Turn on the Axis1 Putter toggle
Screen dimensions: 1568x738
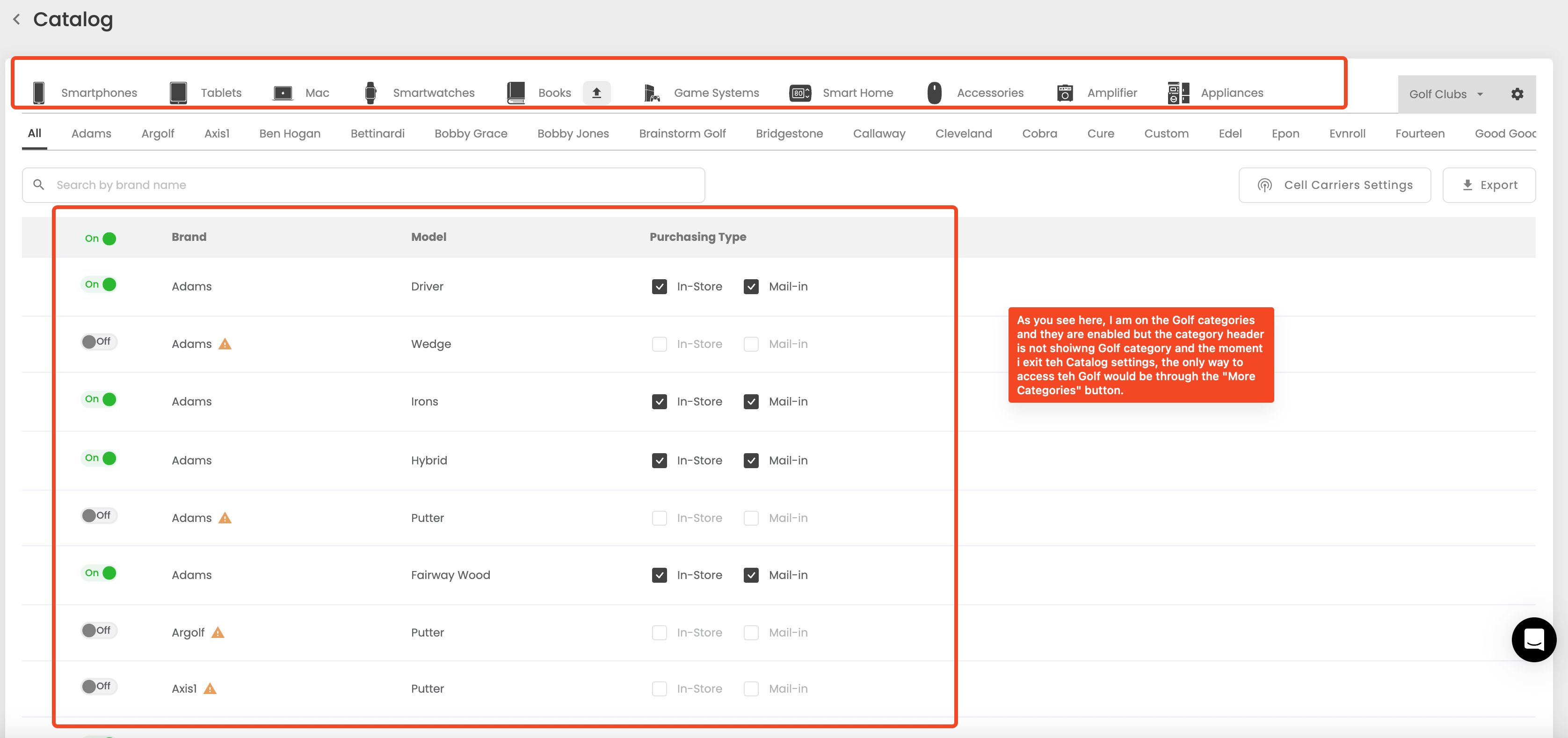pos(100,686)
